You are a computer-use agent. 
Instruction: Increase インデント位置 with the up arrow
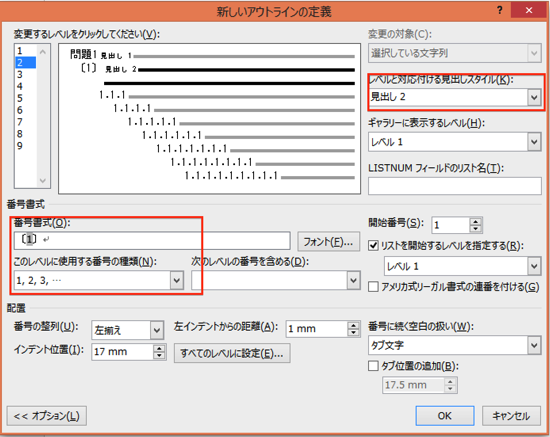(159, 348)
